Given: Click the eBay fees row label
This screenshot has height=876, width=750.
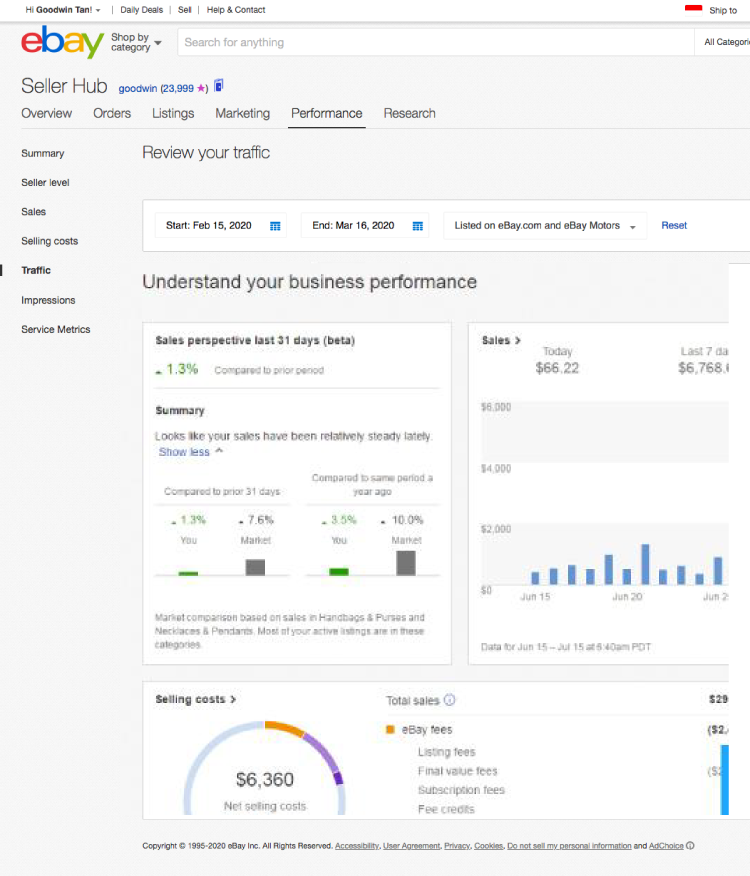Looking at the screenshot, I should pos(427,729).
